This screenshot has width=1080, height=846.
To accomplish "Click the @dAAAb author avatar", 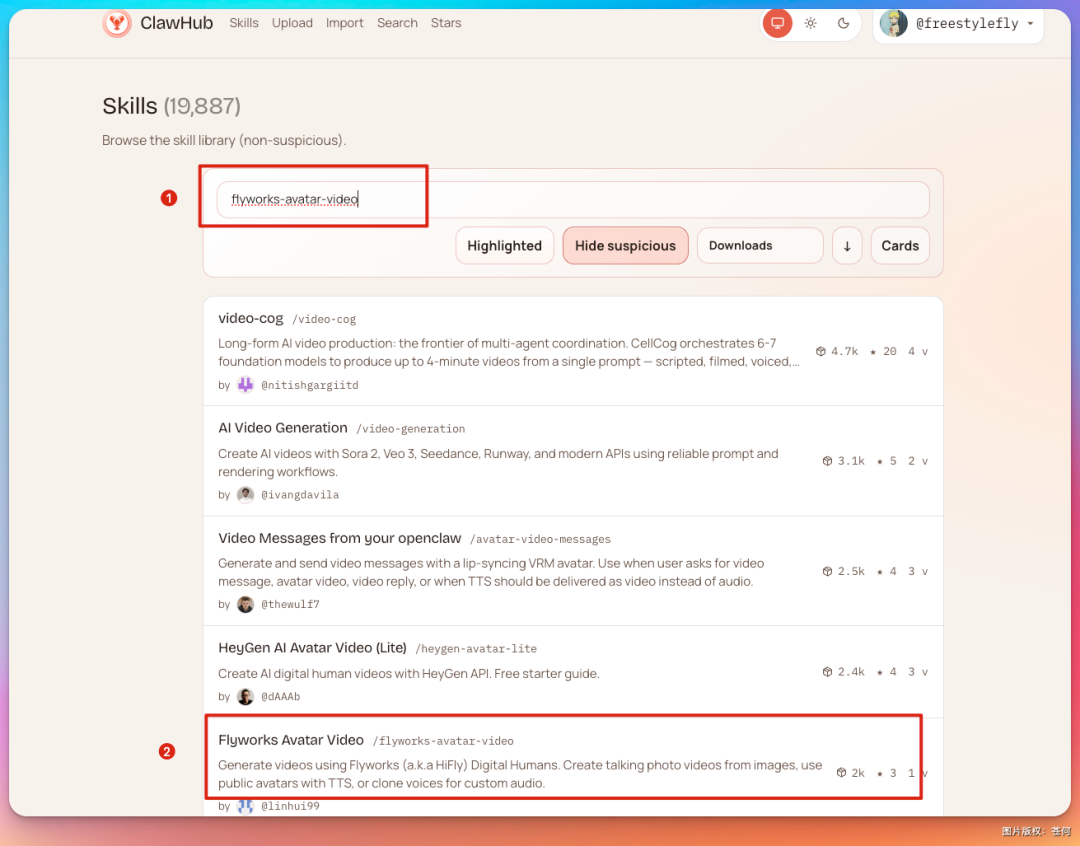I will (x=245, y=697).
